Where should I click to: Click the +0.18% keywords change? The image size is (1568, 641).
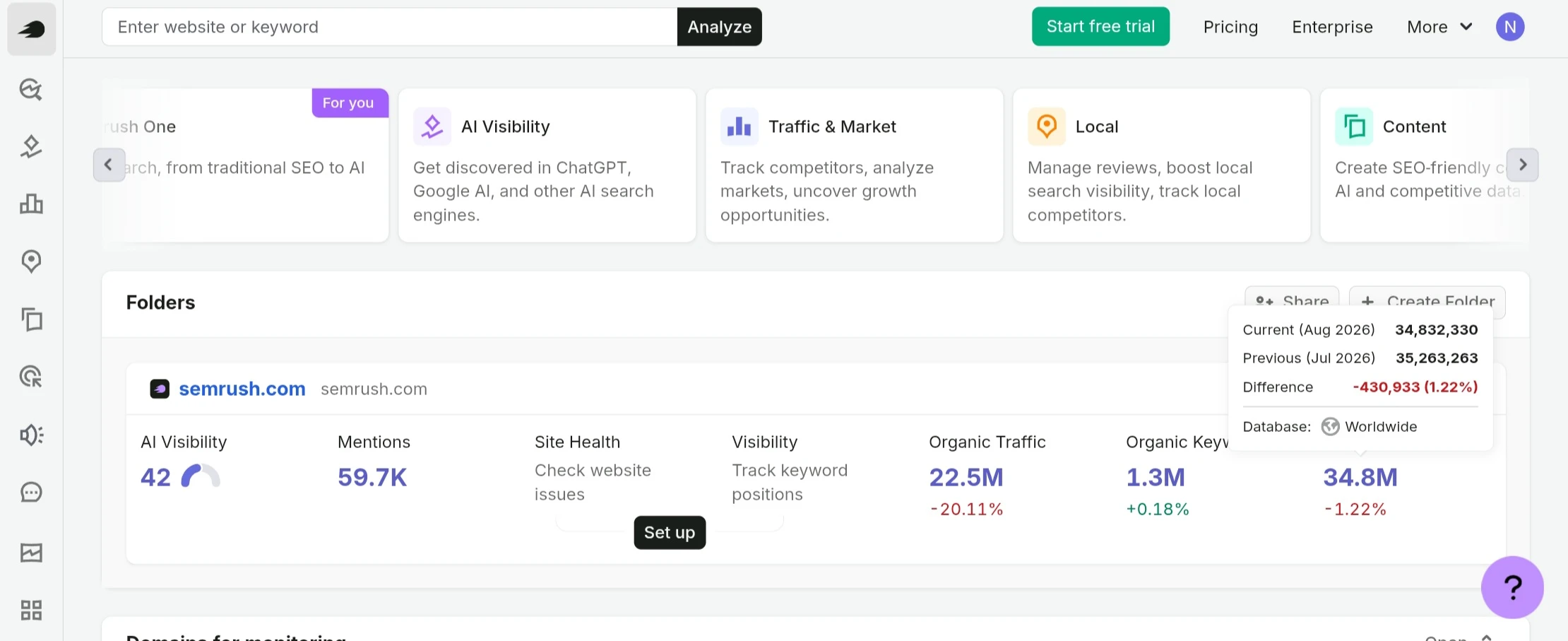tap(1158, 509)
